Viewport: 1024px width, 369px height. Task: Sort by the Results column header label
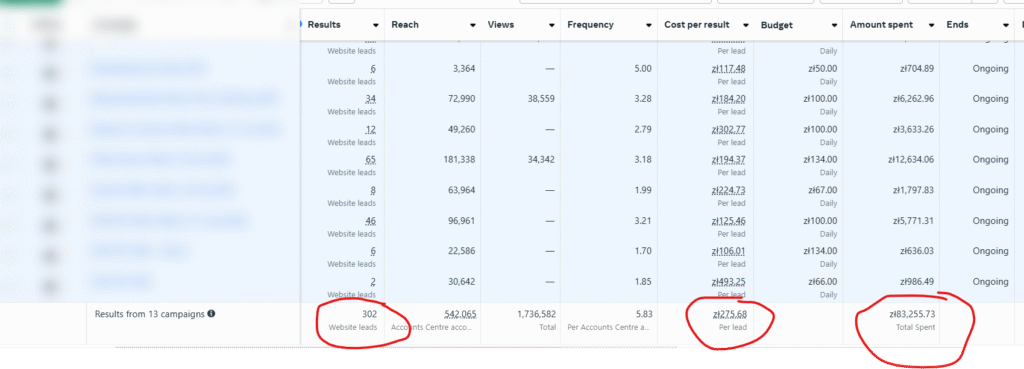point(324,25)
